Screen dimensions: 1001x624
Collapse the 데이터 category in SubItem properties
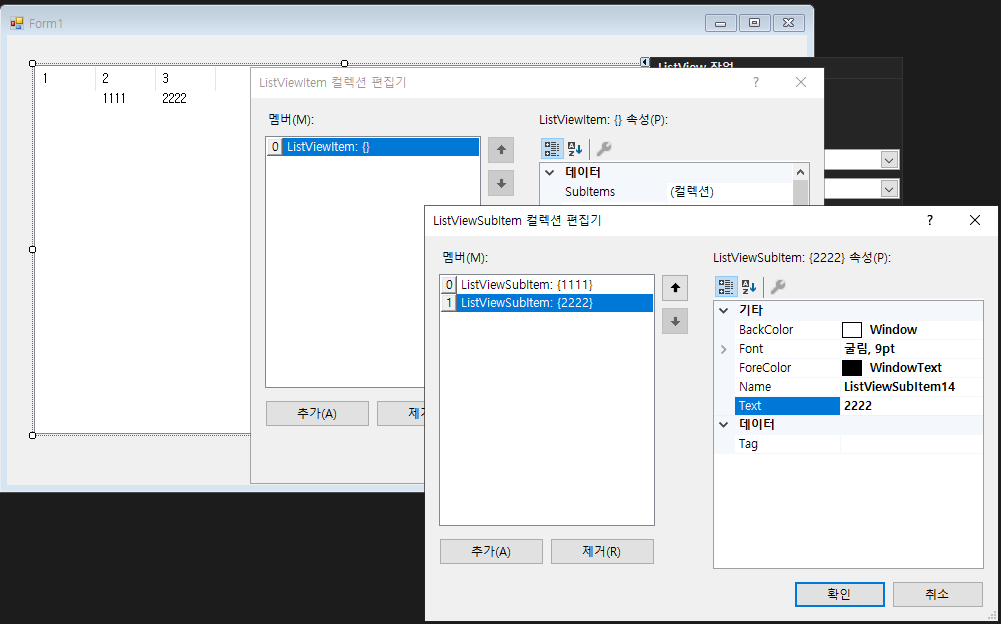723,424
